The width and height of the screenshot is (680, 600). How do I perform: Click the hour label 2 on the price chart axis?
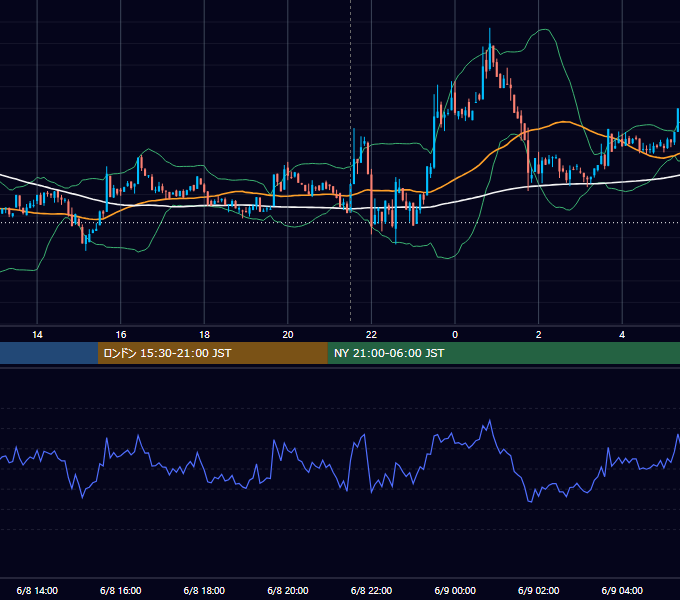pos(539,335)
